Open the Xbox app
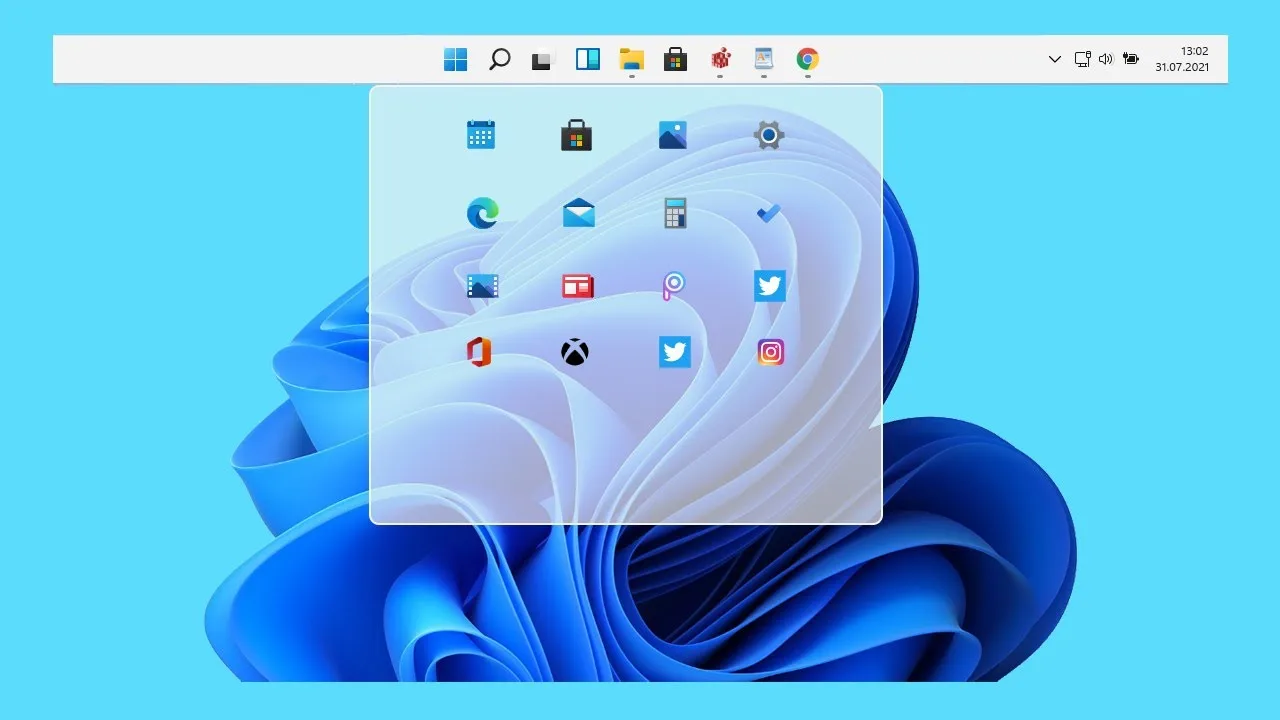The height and width of the screenshot is (720, 1280). pyautogui.click(x=575, y=352)
